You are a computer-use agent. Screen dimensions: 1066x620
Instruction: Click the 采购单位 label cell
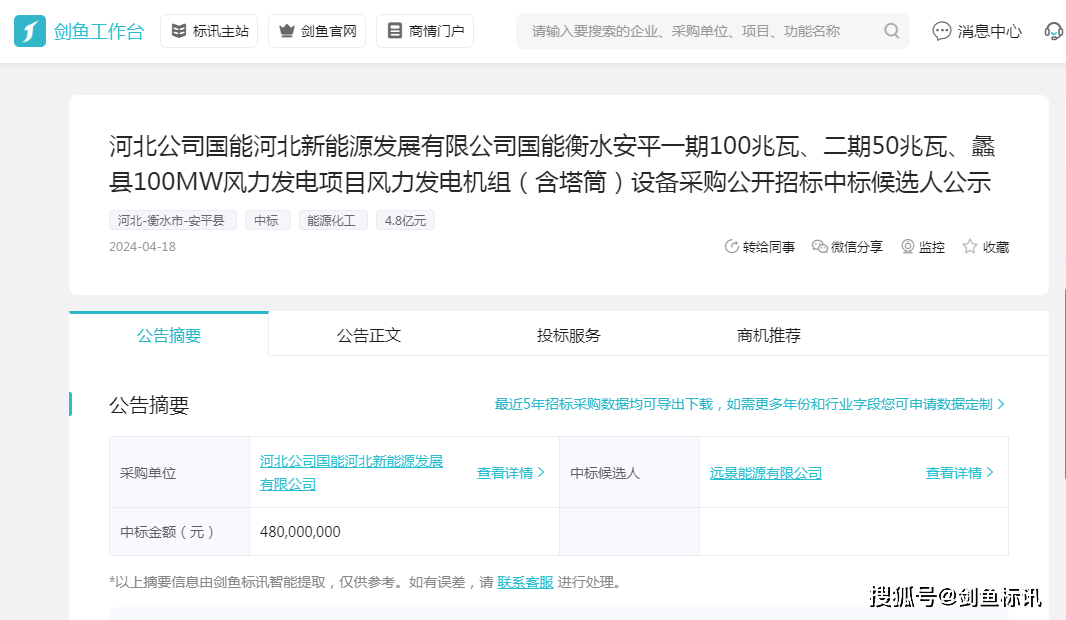coord(179,472)
